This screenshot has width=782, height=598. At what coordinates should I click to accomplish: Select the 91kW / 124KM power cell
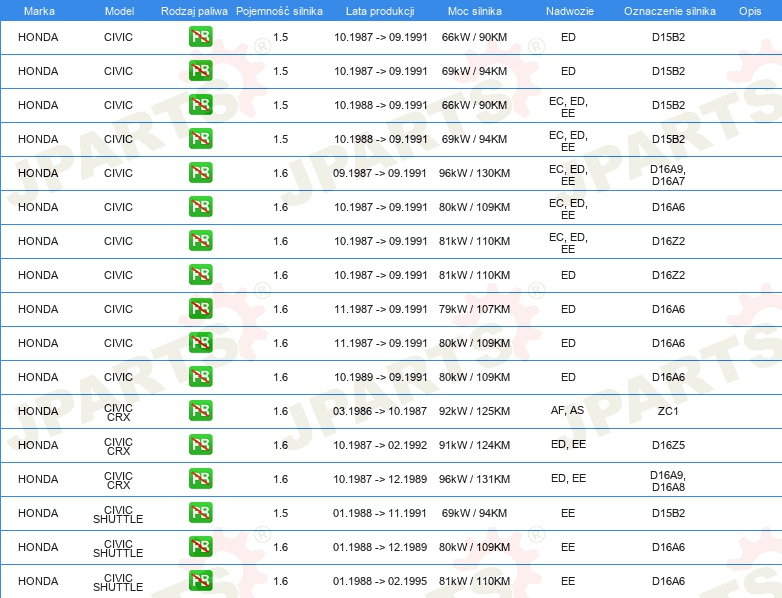pyautogui.click(x=474, y=445)
